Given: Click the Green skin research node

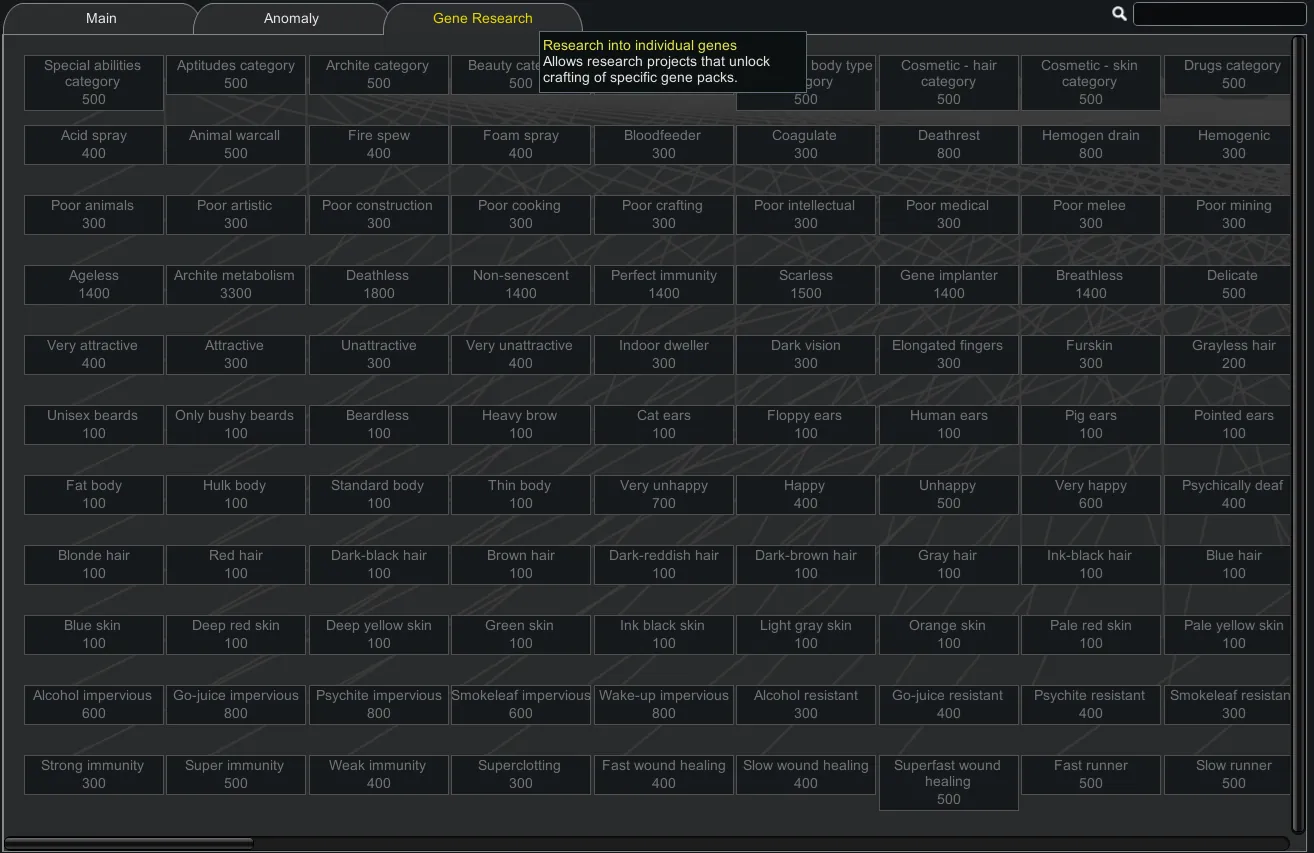Looking at the screenshot, I should click(521, 634).
